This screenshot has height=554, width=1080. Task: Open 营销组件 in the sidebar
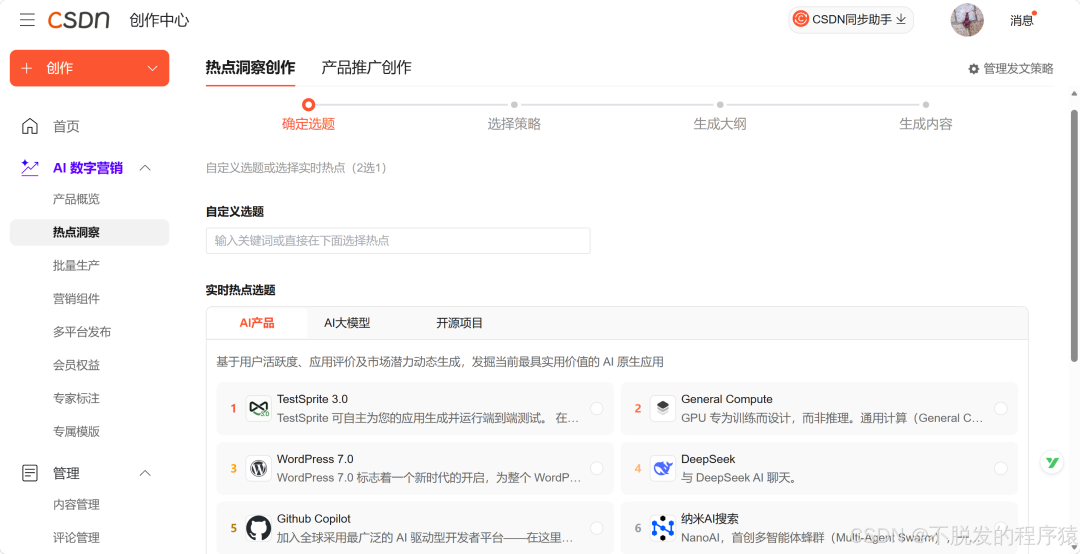(76, 298)
